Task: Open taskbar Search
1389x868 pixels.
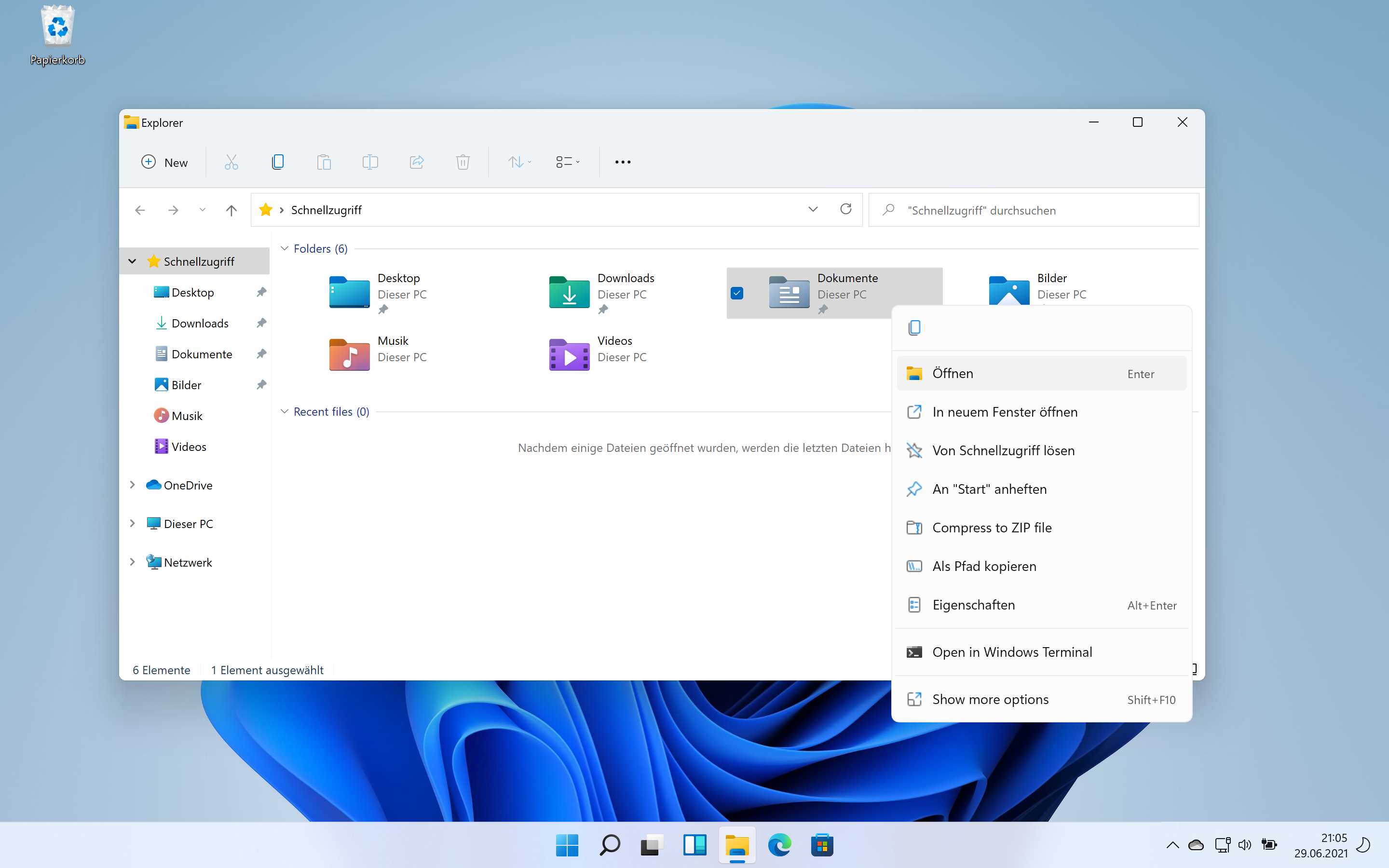Action: tap(610, 845)
